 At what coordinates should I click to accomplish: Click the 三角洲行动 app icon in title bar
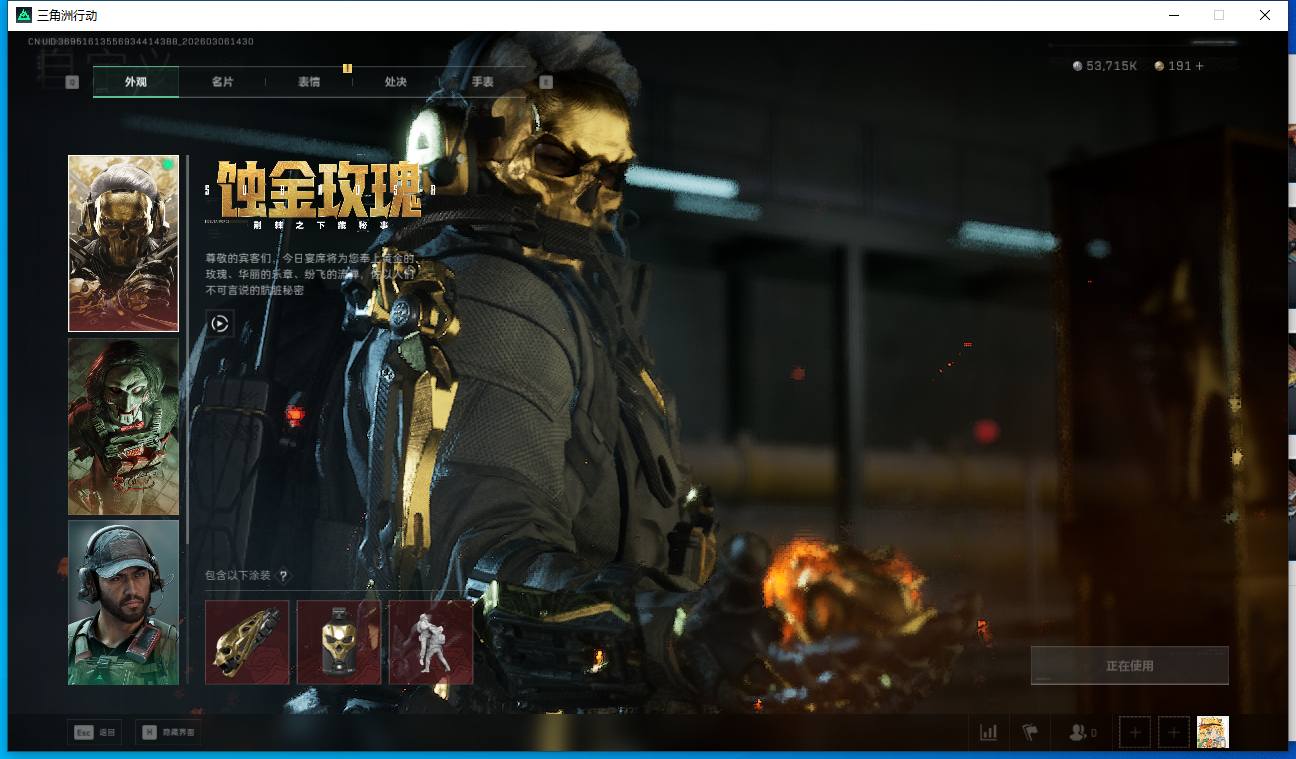click(x=24, y=15)
